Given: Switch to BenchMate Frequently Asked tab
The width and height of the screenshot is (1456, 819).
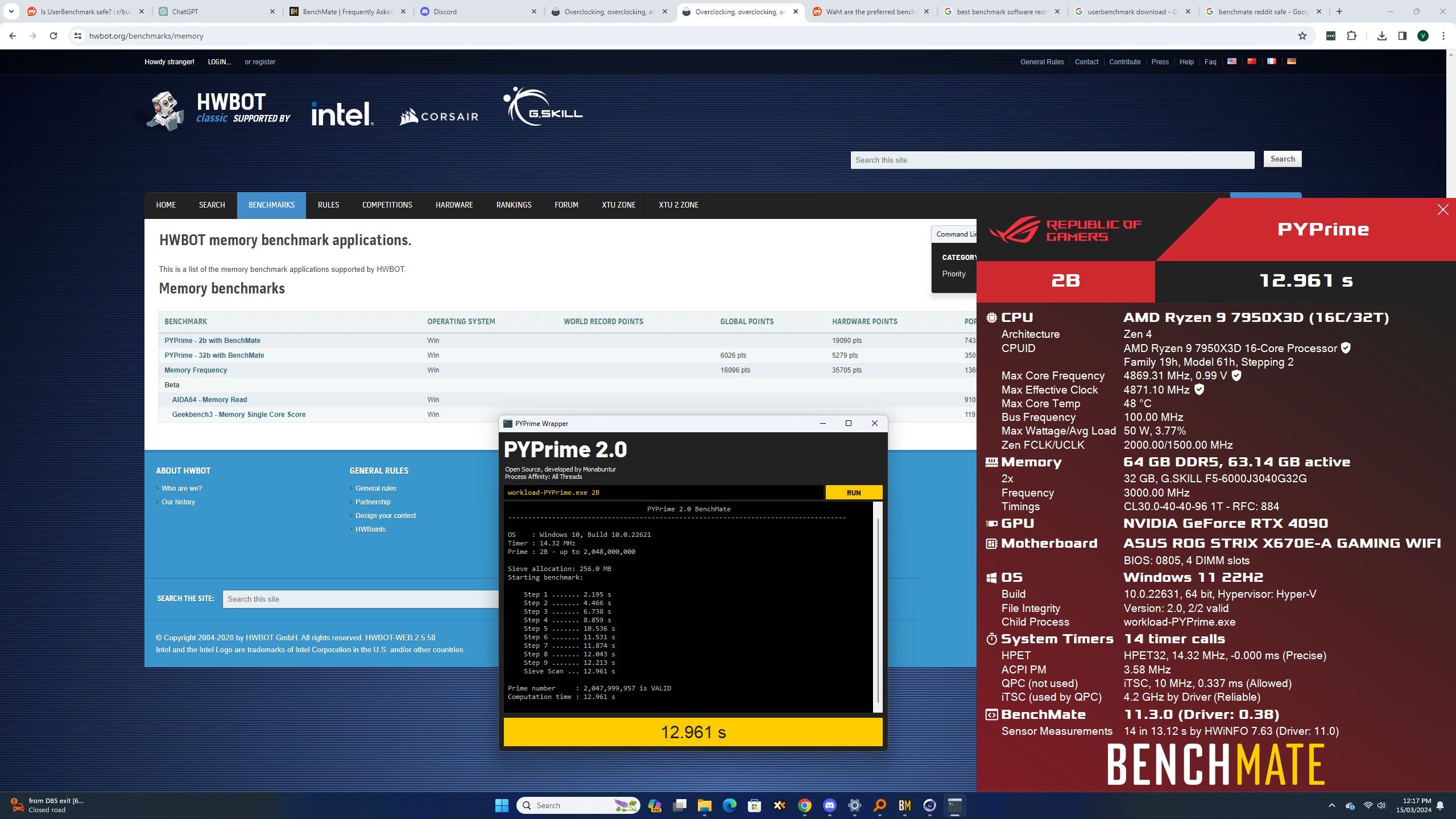Looking at the screenshot, I should 349,11.
